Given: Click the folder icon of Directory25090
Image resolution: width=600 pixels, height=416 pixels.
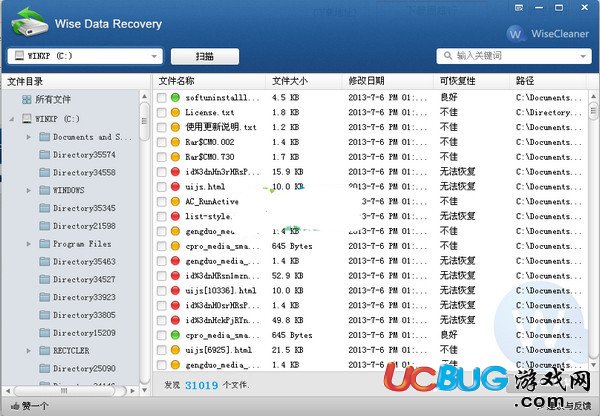Looking at the screenshot, I should (45, 369).
